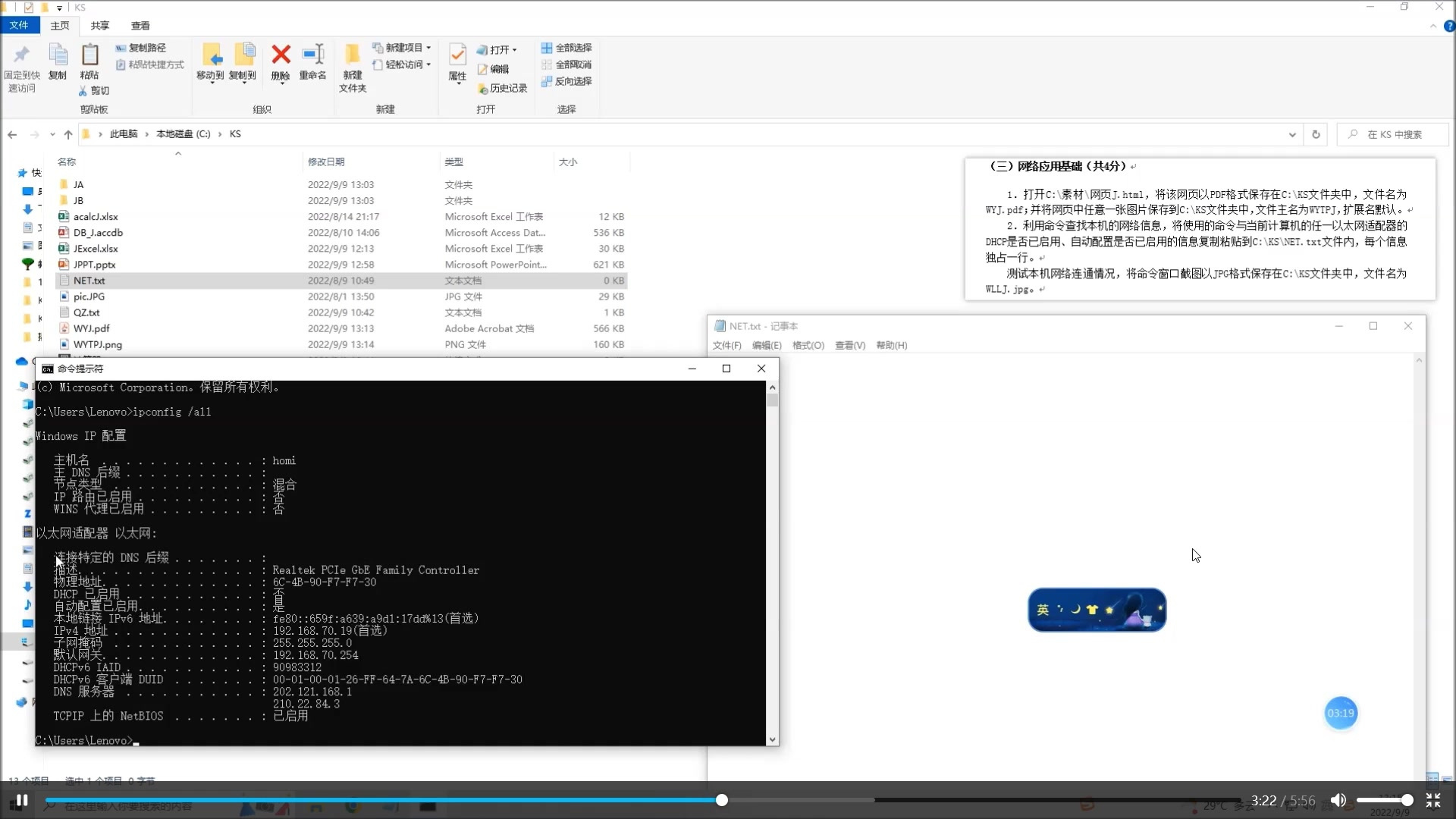This screenshot has width=1456, height=819.
Task: Click the Copy icon in ribbon
Action: click(x=58, y=55)
